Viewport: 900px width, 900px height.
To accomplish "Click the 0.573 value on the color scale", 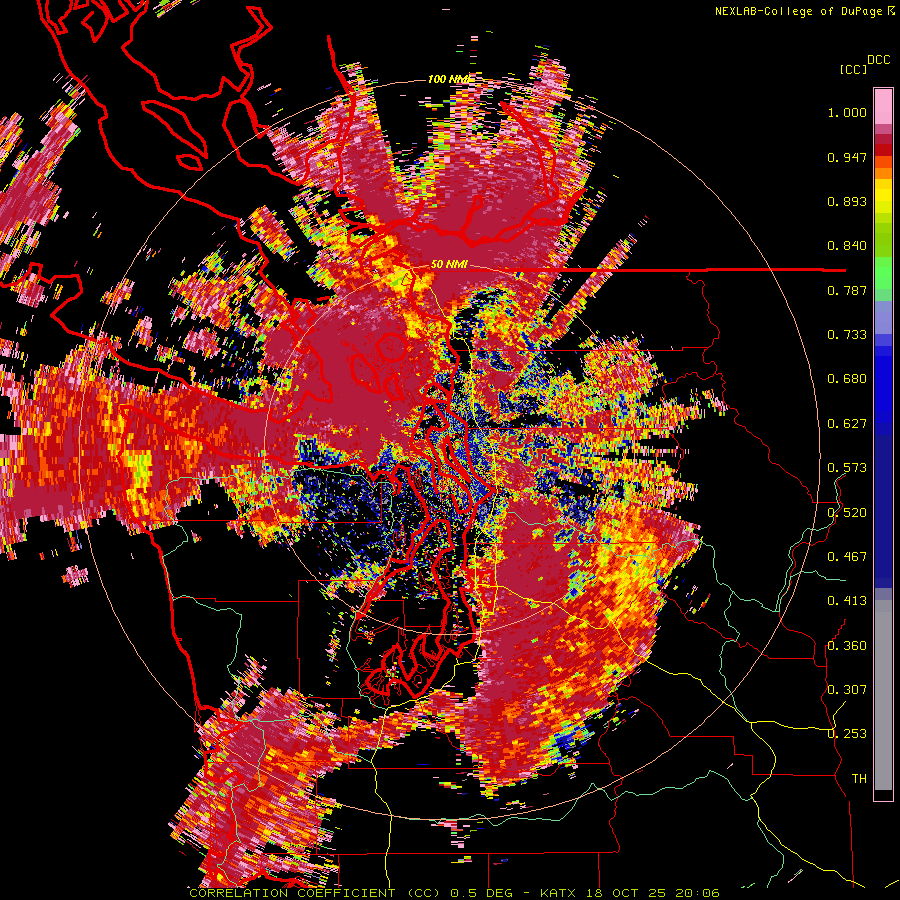I will point(847,468).
